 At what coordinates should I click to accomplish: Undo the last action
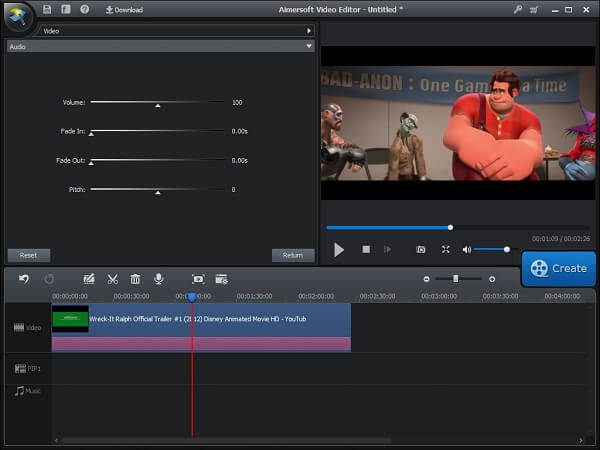24,279
